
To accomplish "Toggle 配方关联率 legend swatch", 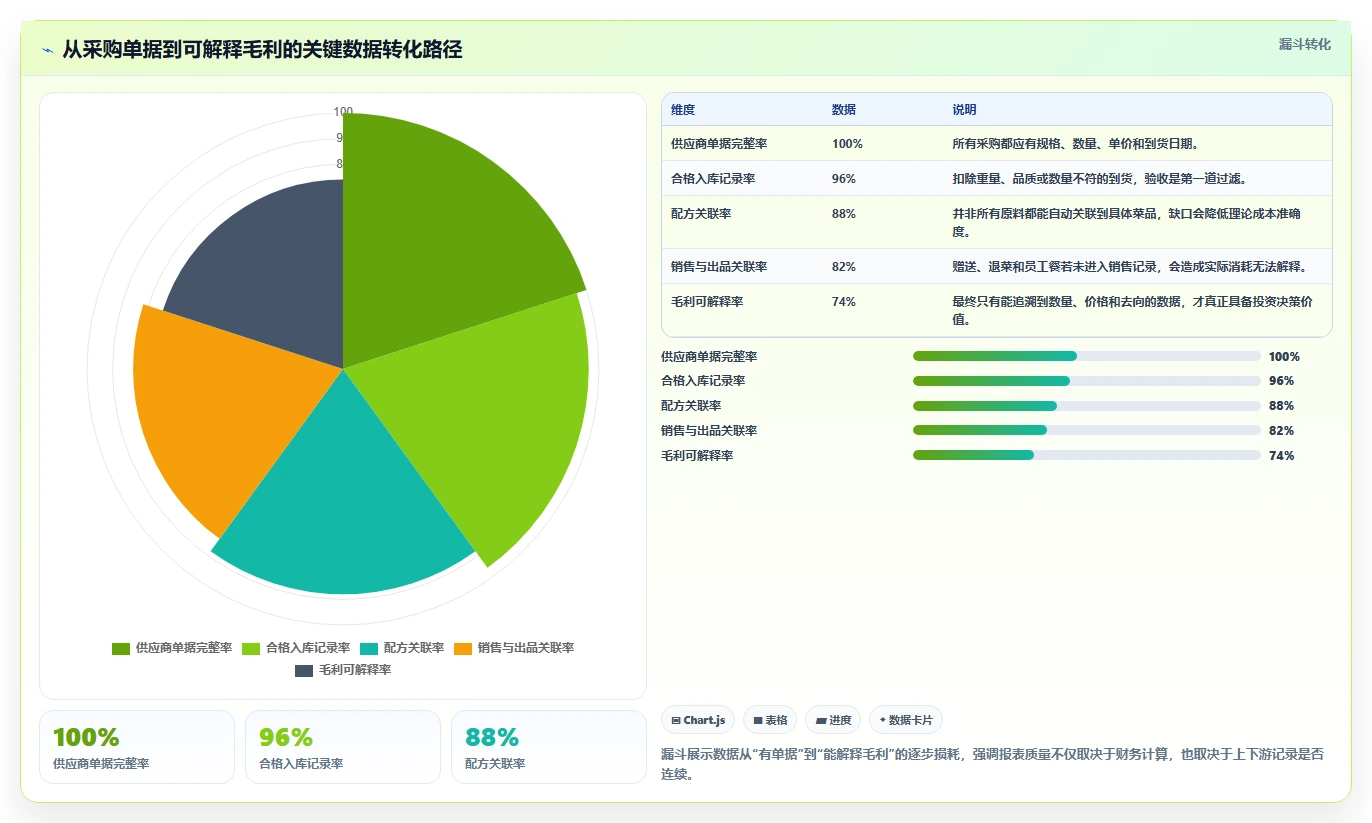I will (x=369, y=648).
